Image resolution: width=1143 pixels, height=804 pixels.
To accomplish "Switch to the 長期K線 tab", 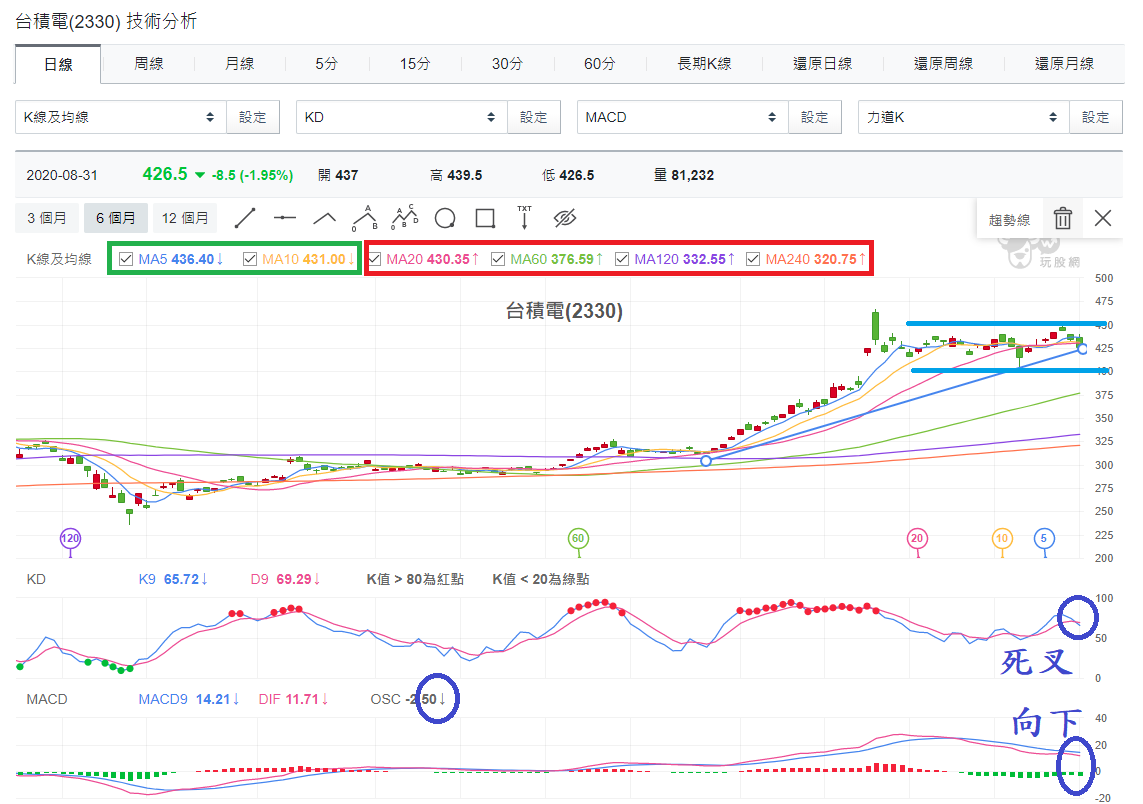I will click(x=704, y=63).
